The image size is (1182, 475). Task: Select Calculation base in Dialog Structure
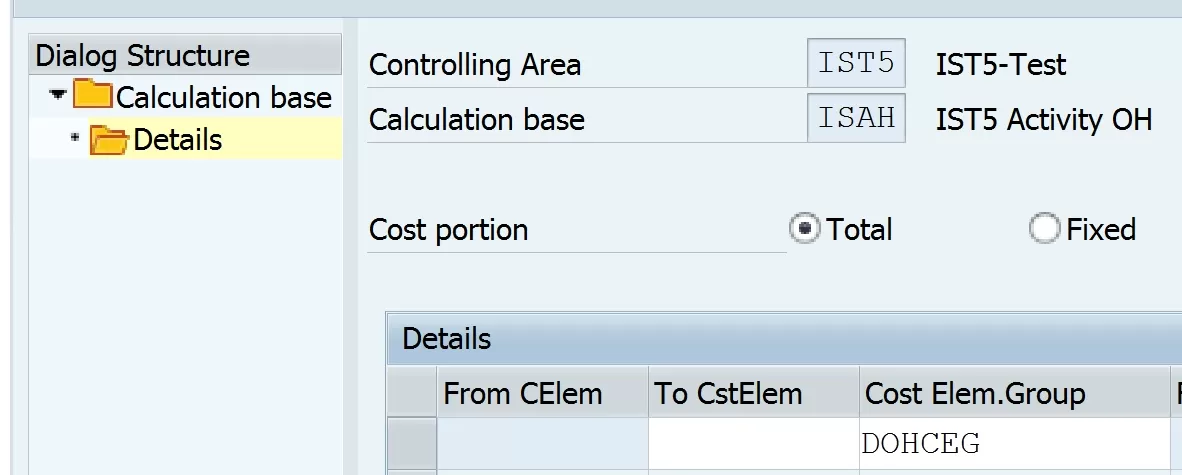click(x=224, y=97)
